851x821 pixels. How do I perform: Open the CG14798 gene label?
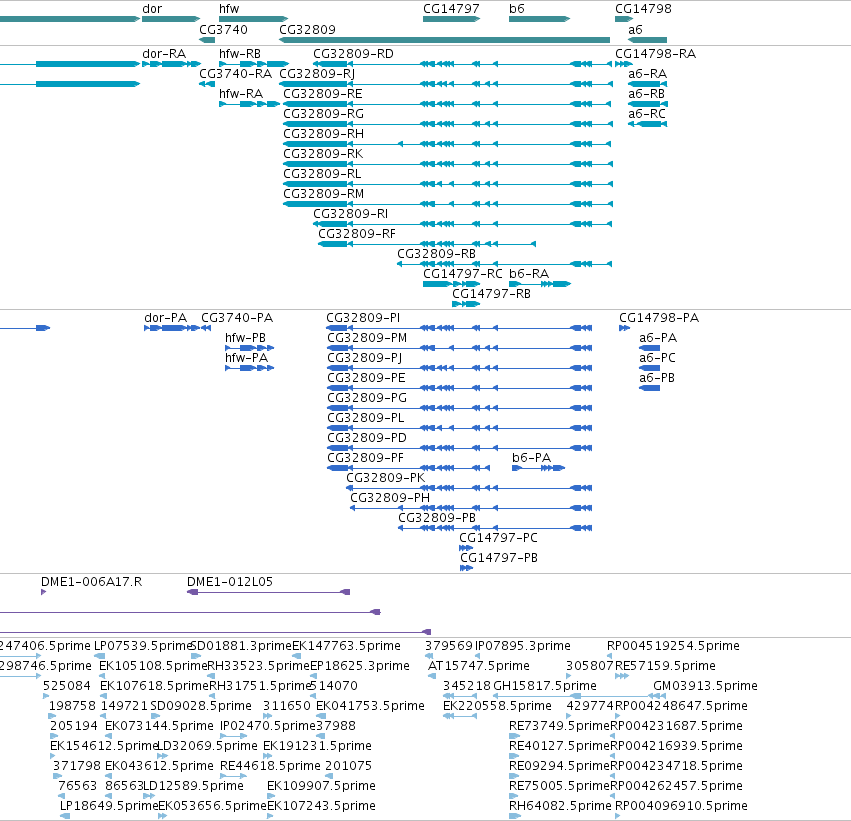[643, 9]
